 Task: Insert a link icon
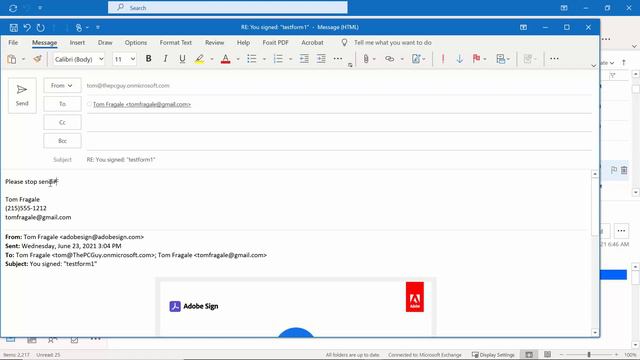[x=389, y=59]
